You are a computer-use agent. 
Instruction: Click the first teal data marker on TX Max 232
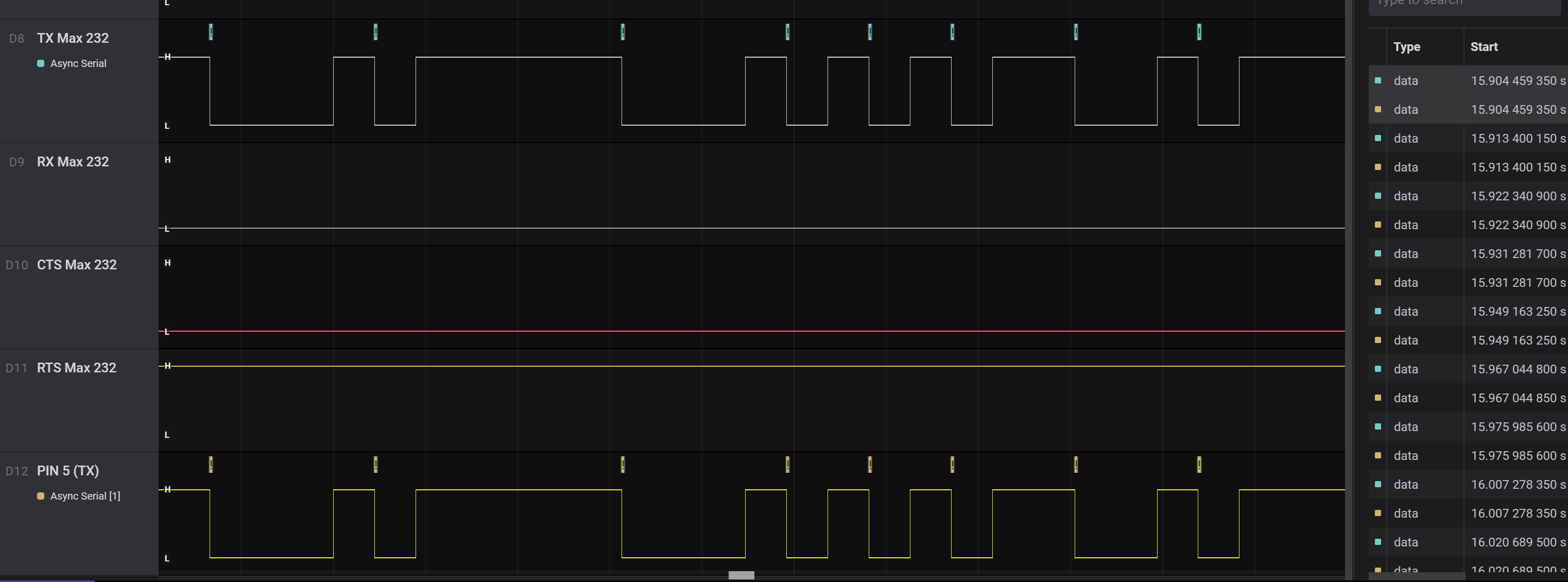coord(211,31)
